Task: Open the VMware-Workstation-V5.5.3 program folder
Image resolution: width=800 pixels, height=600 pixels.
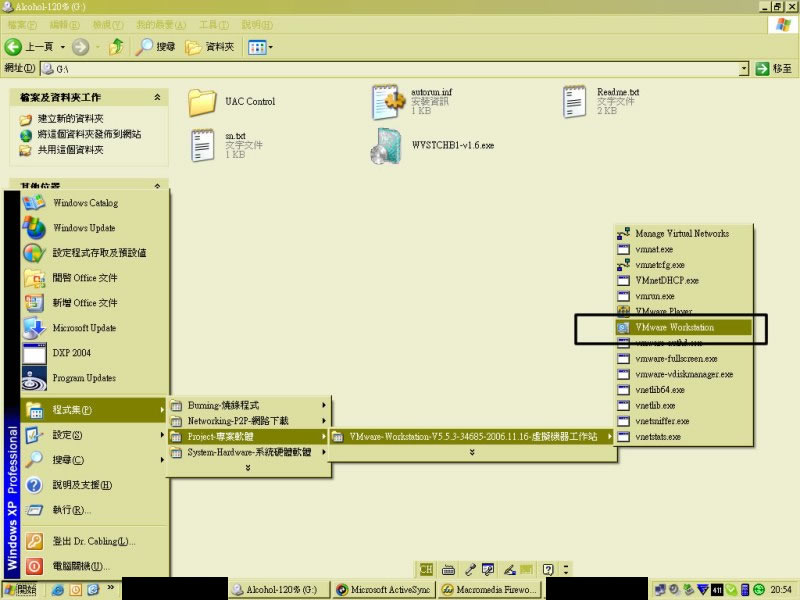Action: pos(472,437)
